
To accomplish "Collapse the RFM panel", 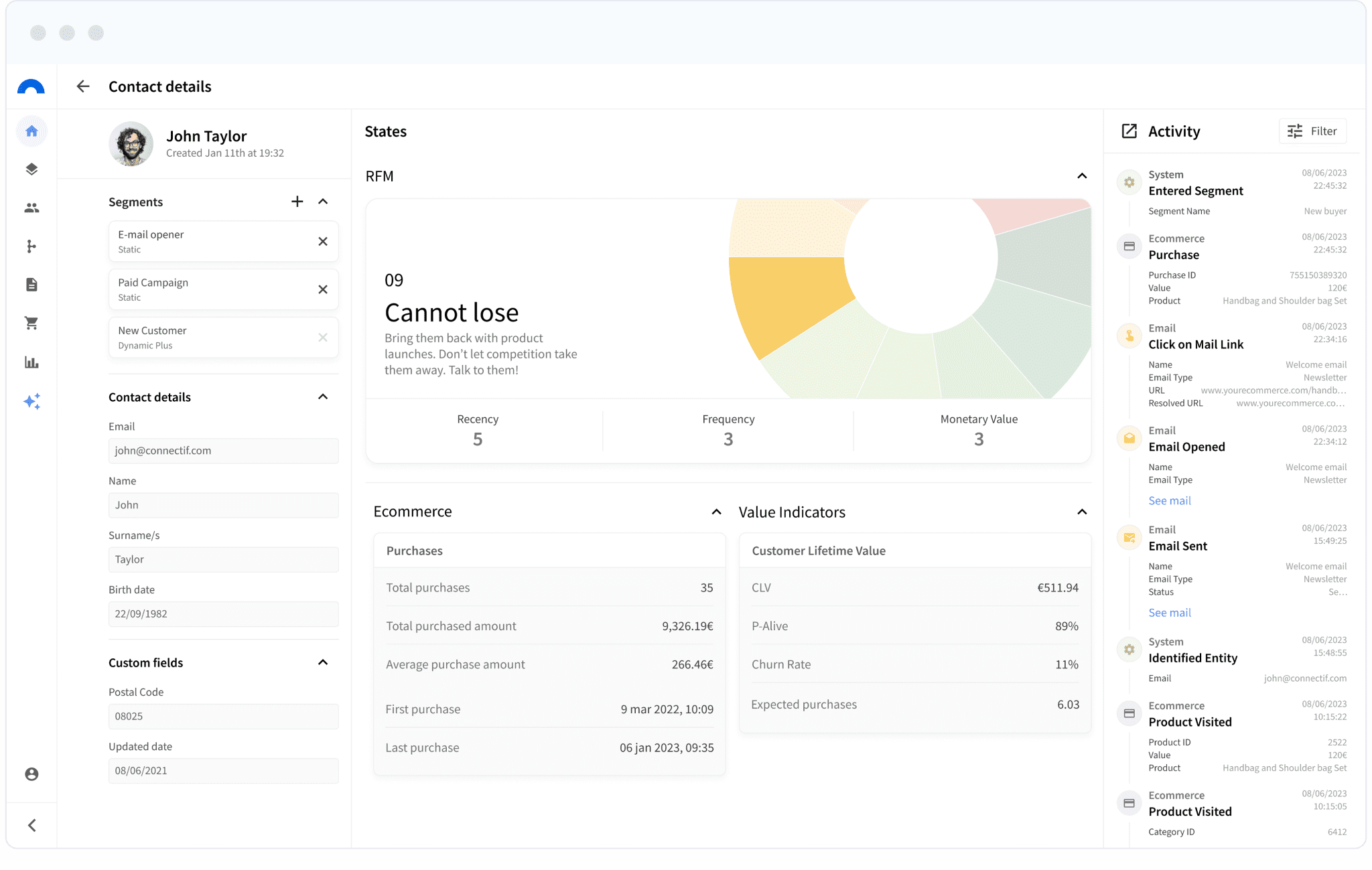I will 1082,176.
